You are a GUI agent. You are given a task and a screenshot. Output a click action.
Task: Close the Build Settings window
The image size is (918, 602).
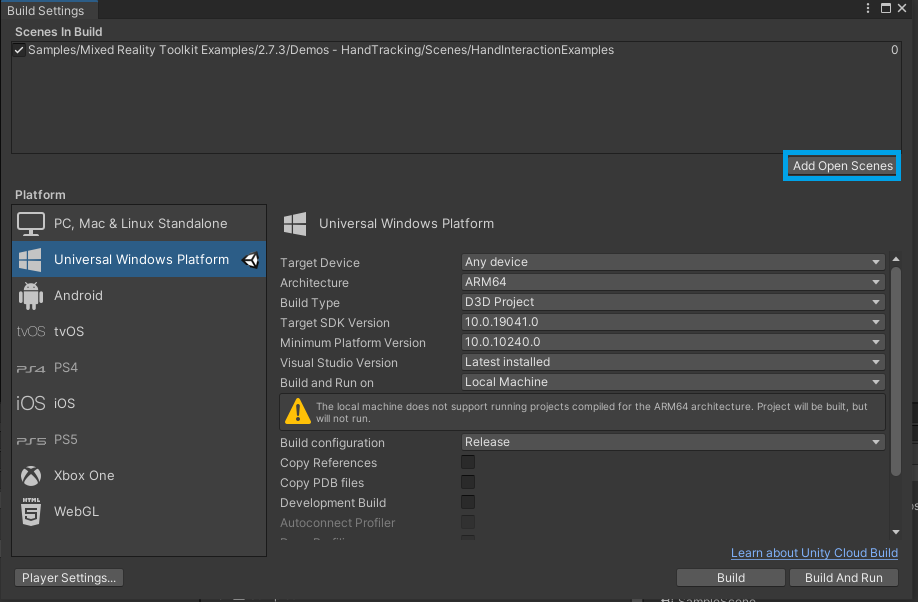pos(902,8)
